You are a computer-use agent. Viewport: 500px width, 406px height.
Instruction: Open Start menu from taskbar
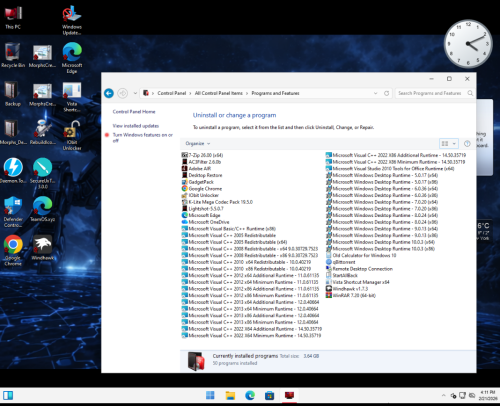pyautogui.click(x=210, y=395)
